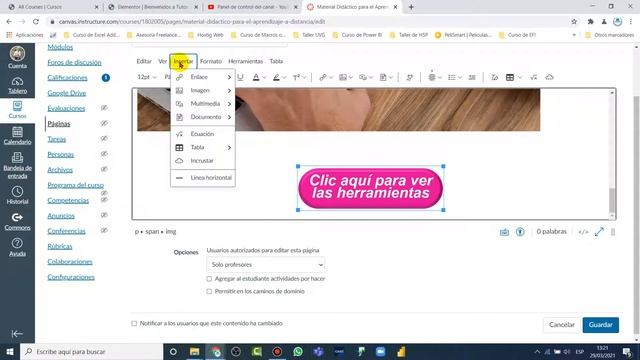The height and width of the screenshot is (360, 640).
Task: Open the Cuenta account avatar
Action: pos(17,53)
